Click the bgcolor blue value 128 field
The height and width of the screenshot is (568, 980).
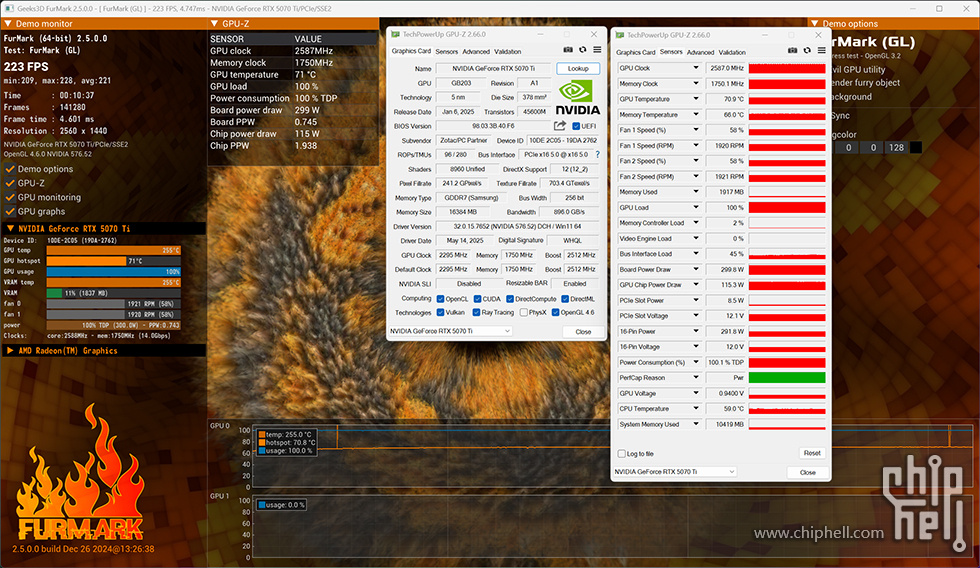pyautogui.click(x=896, y=147)
